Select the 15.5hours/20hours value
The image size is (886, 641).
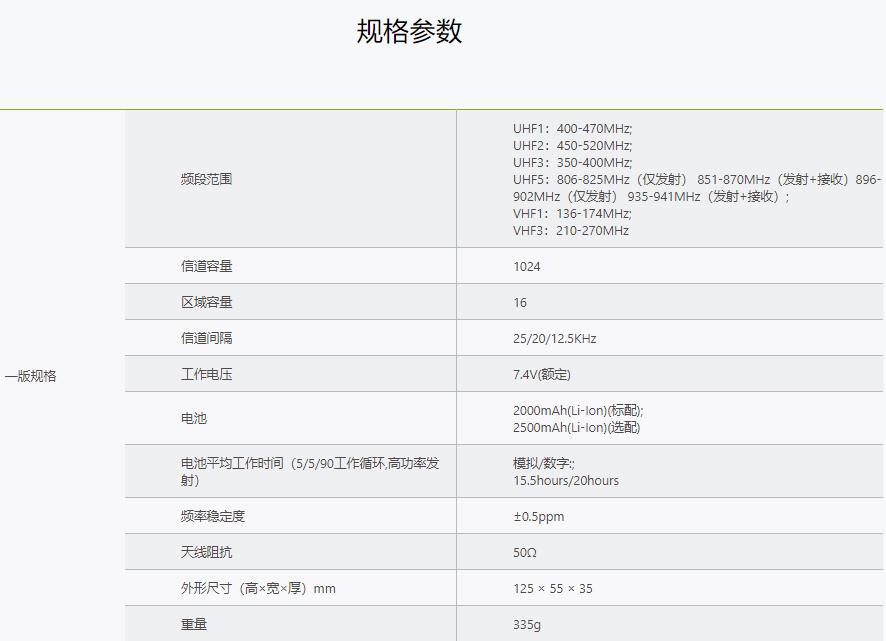click(565, 480)
